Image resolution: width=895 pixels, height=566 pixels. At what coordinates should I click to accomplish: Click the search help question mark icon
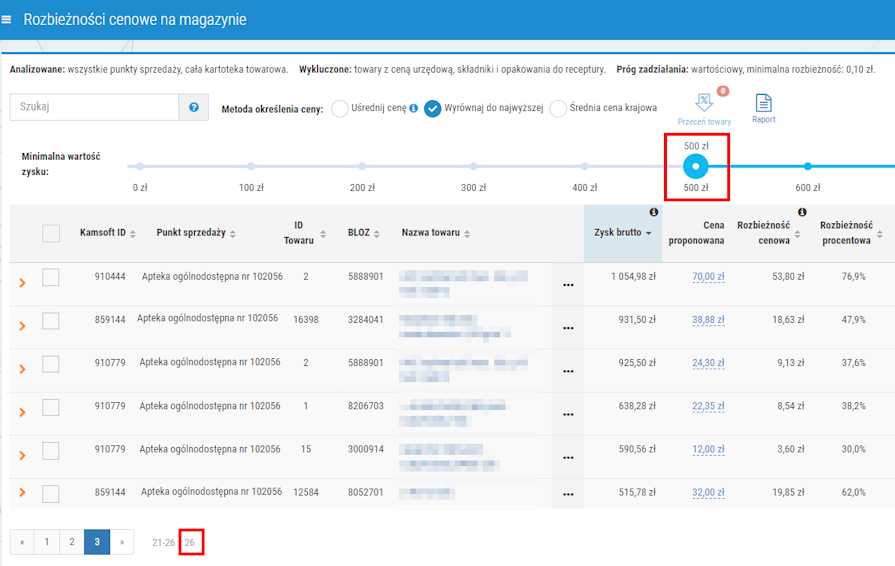[x=193, y=107]
